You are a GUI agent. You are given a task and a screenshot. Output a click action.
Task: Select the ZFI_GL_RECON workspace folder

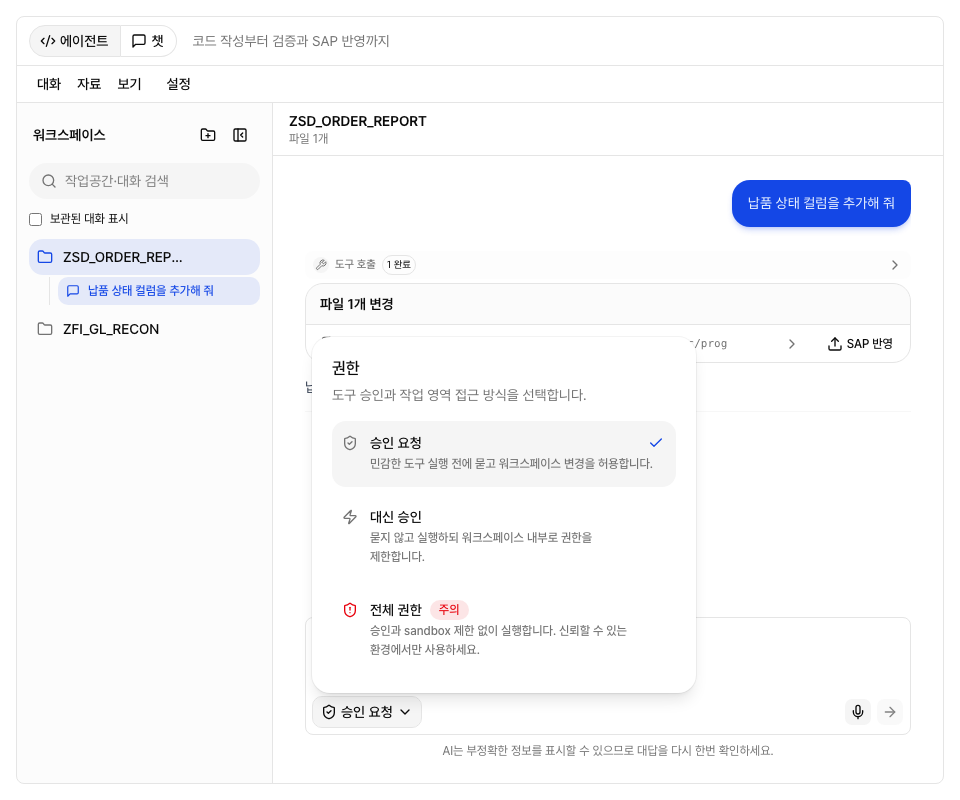tap(144, 329)
